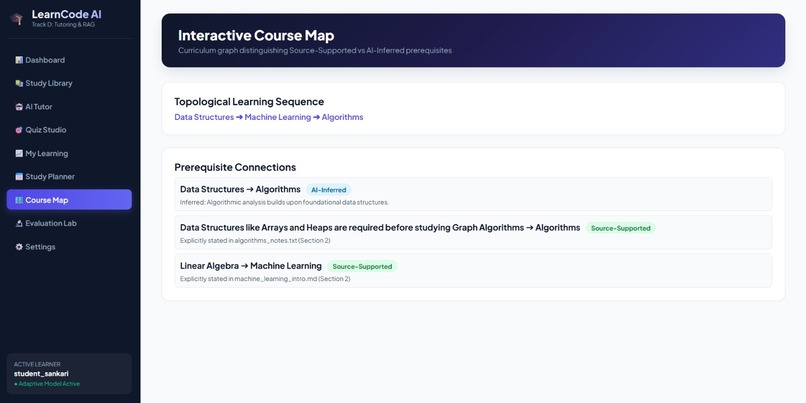Go to Study Library
806x403 pixels.
point(69,83)
